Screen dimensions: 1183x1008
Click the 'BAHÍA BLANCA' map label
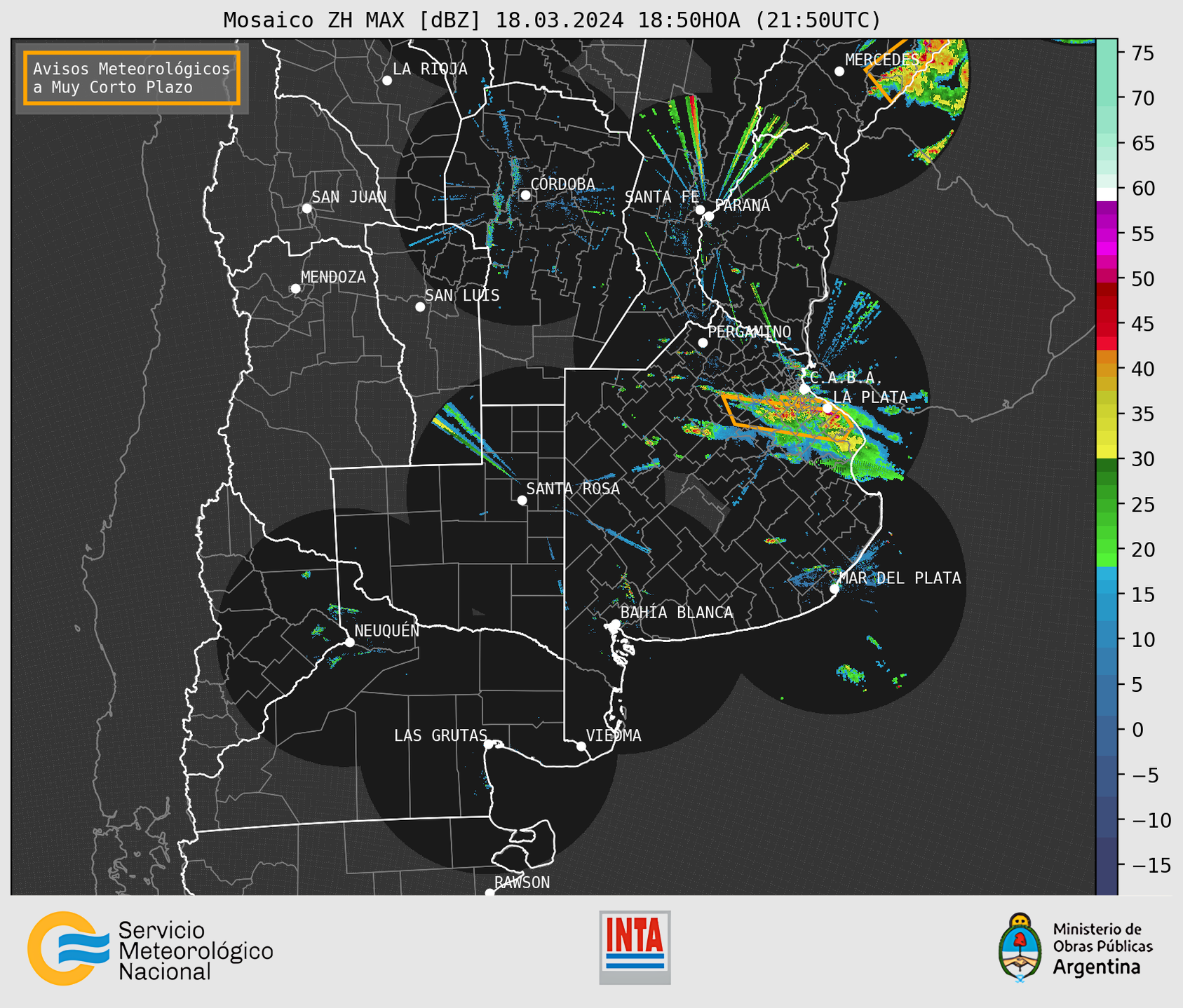pyautogui.click(x=677, y=613)
